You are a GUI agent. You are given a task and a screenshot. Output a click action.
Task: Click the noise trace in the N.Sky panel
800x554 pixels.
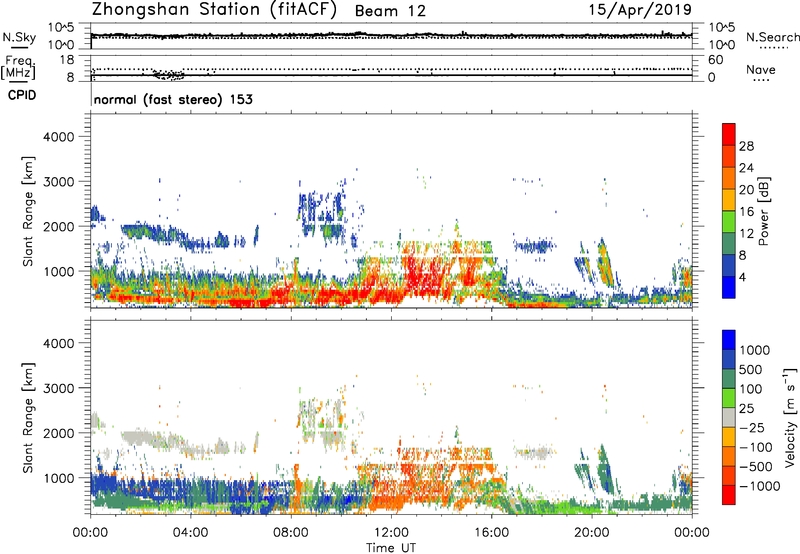pos(391,35)
